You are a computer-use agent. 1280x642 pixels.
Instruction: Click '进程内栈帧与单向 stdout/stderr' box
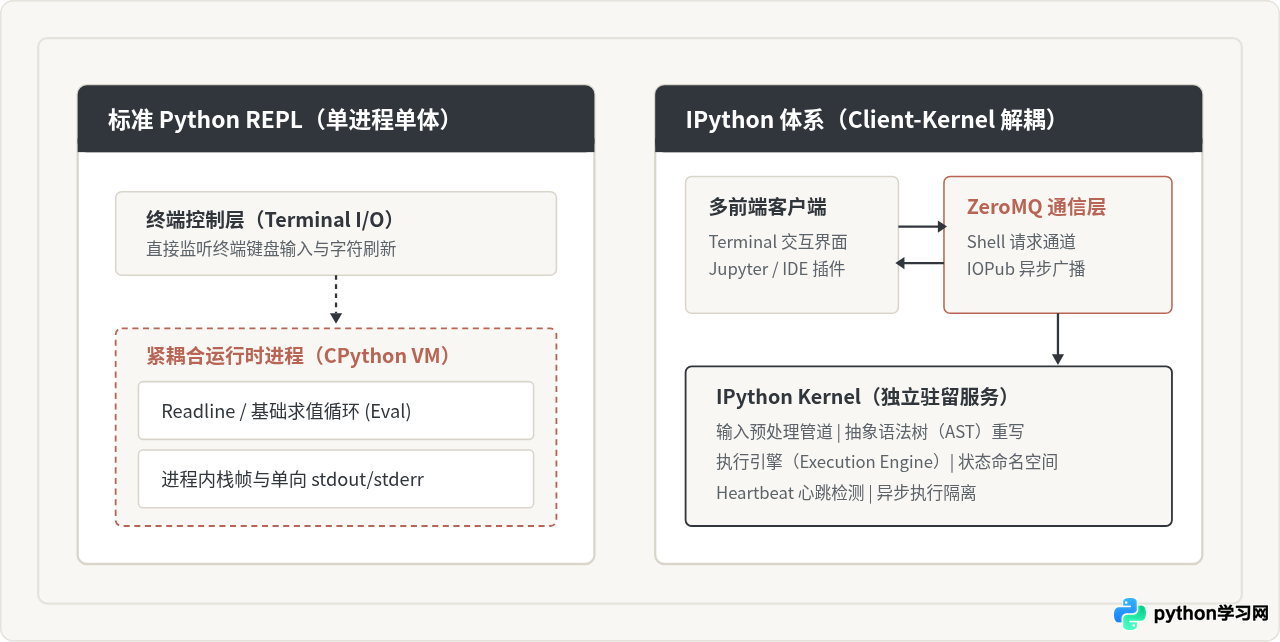pyautogui.click(x=336, y=479)
